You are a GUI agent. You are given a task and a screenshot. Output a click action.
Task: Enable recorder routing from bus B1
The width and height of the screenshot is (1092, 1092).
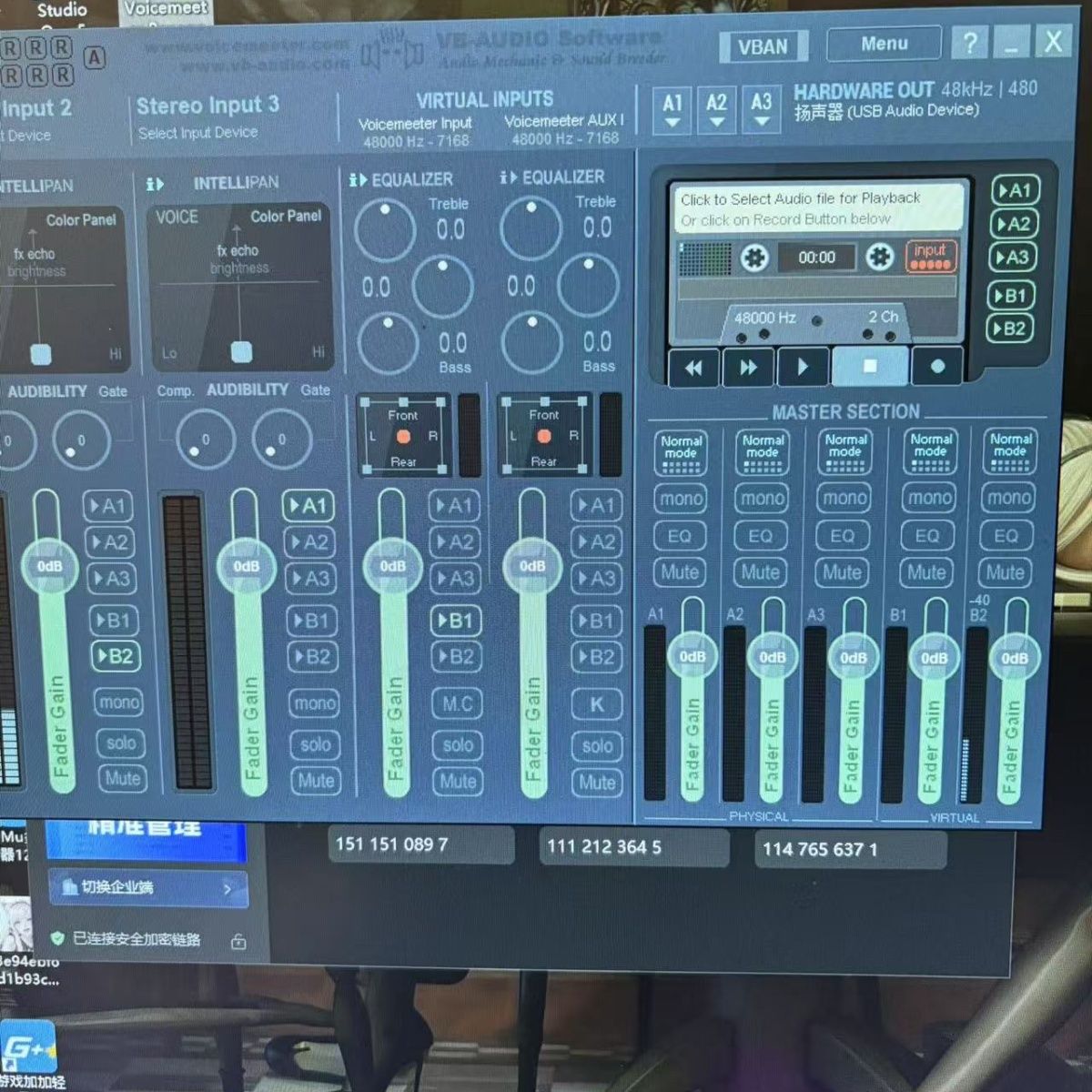point(1011,295)
